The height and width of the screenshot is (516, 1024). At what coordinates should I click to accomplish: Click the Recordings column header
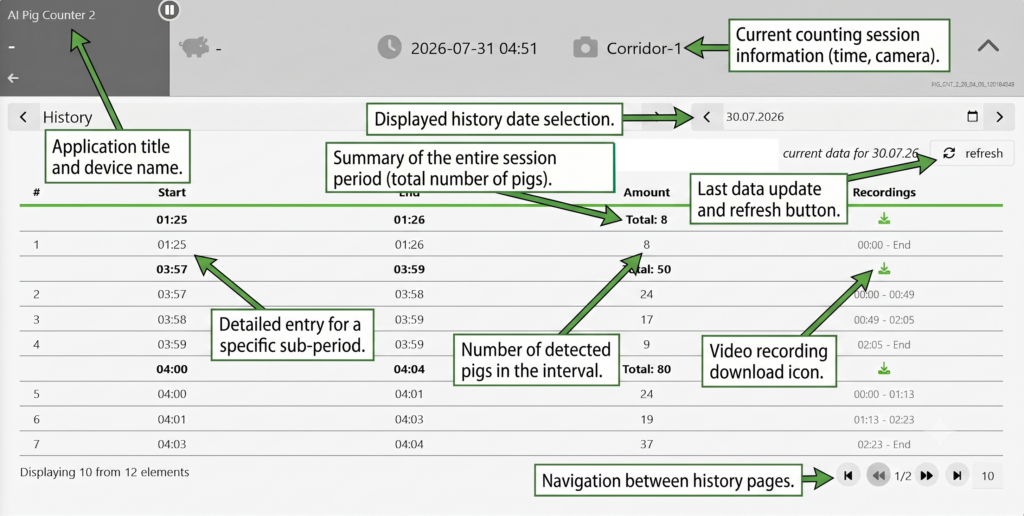tap(884, 192)
